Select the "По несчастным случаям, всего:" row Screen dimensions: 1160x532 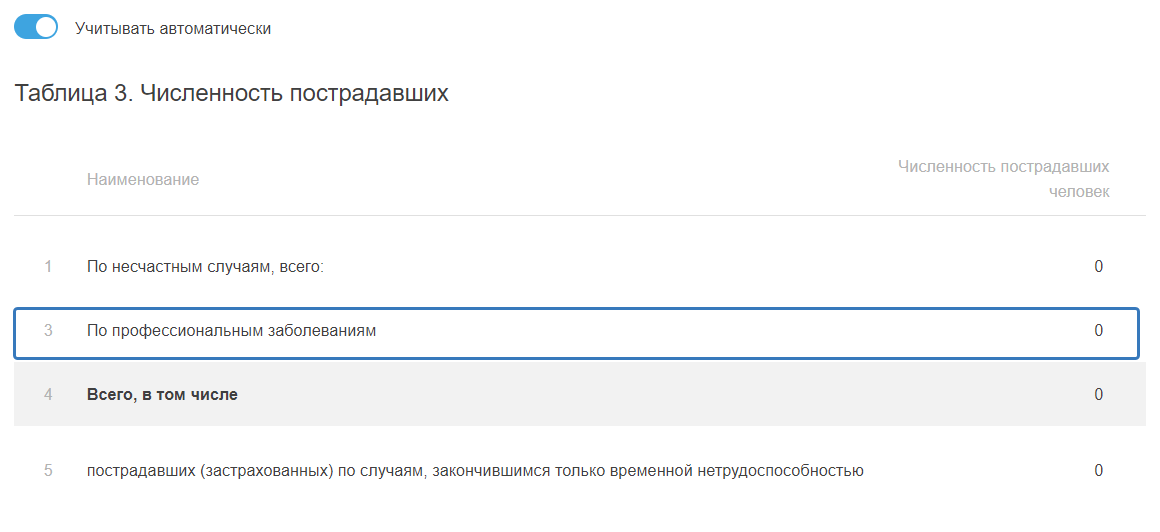[205, 267]
